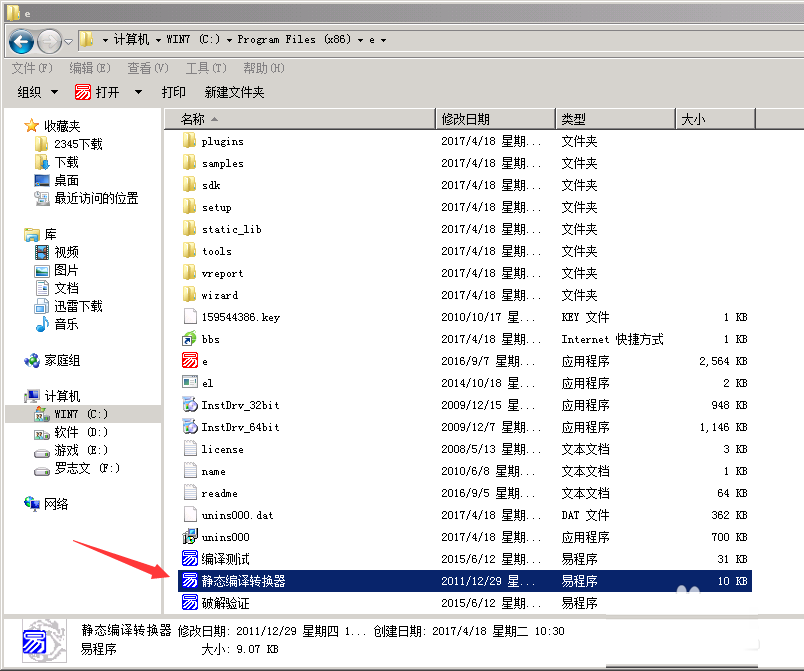Click the el application icon

point(189,382)
